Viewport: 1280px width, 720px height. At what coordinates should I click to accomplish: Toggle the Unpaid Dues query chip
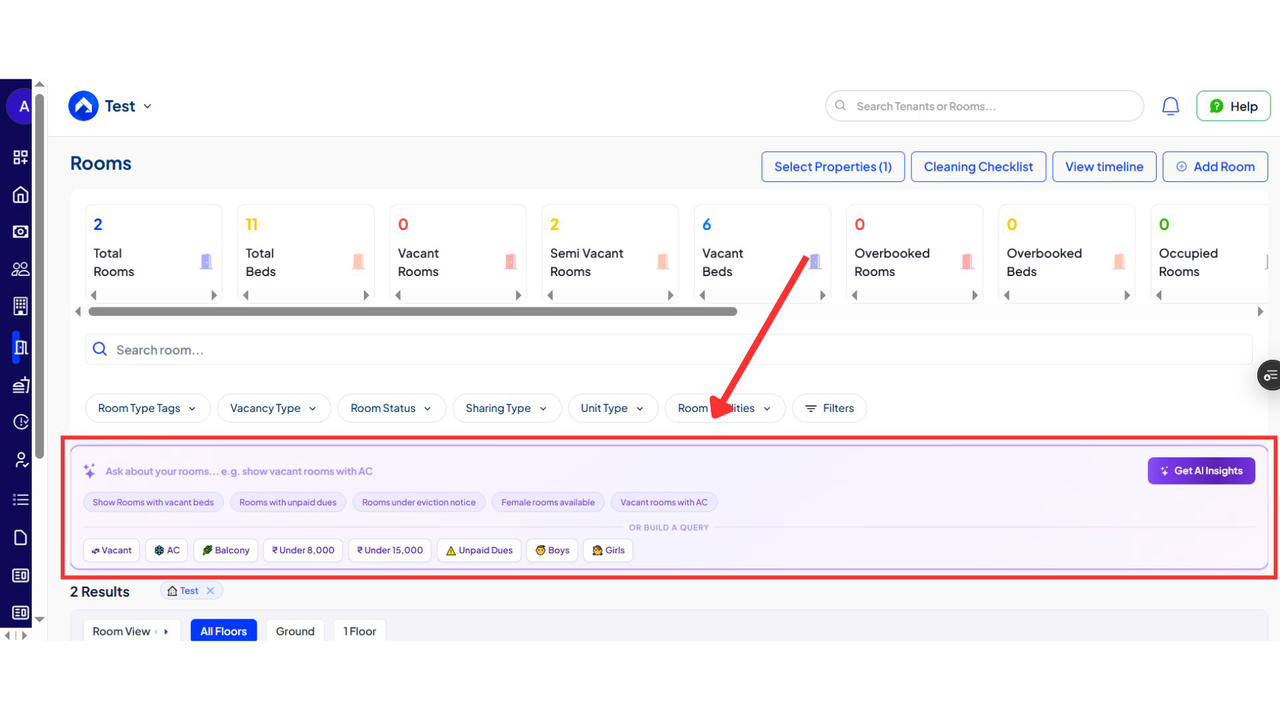click(x=479, y=550)
